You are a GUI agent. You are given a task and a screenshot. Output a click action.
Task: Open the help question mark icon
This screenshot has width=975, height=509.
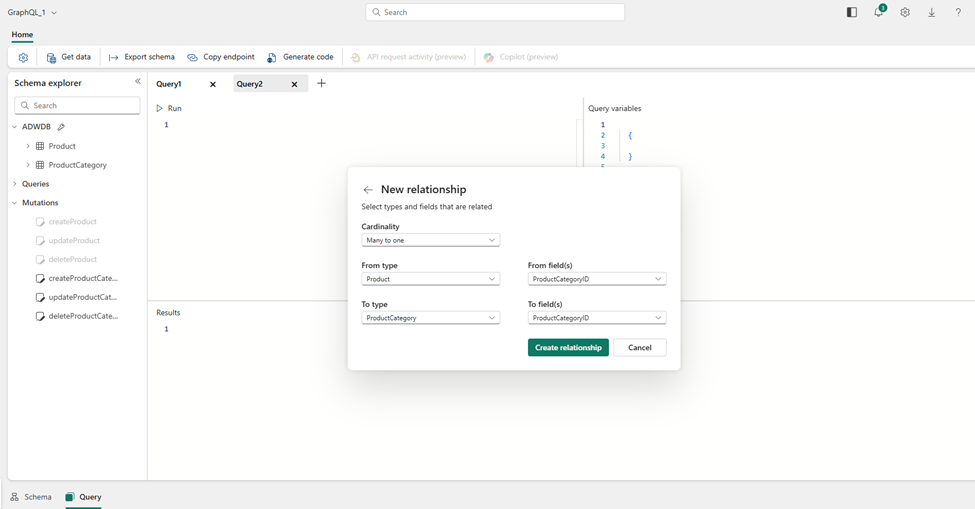click(957, 13)
